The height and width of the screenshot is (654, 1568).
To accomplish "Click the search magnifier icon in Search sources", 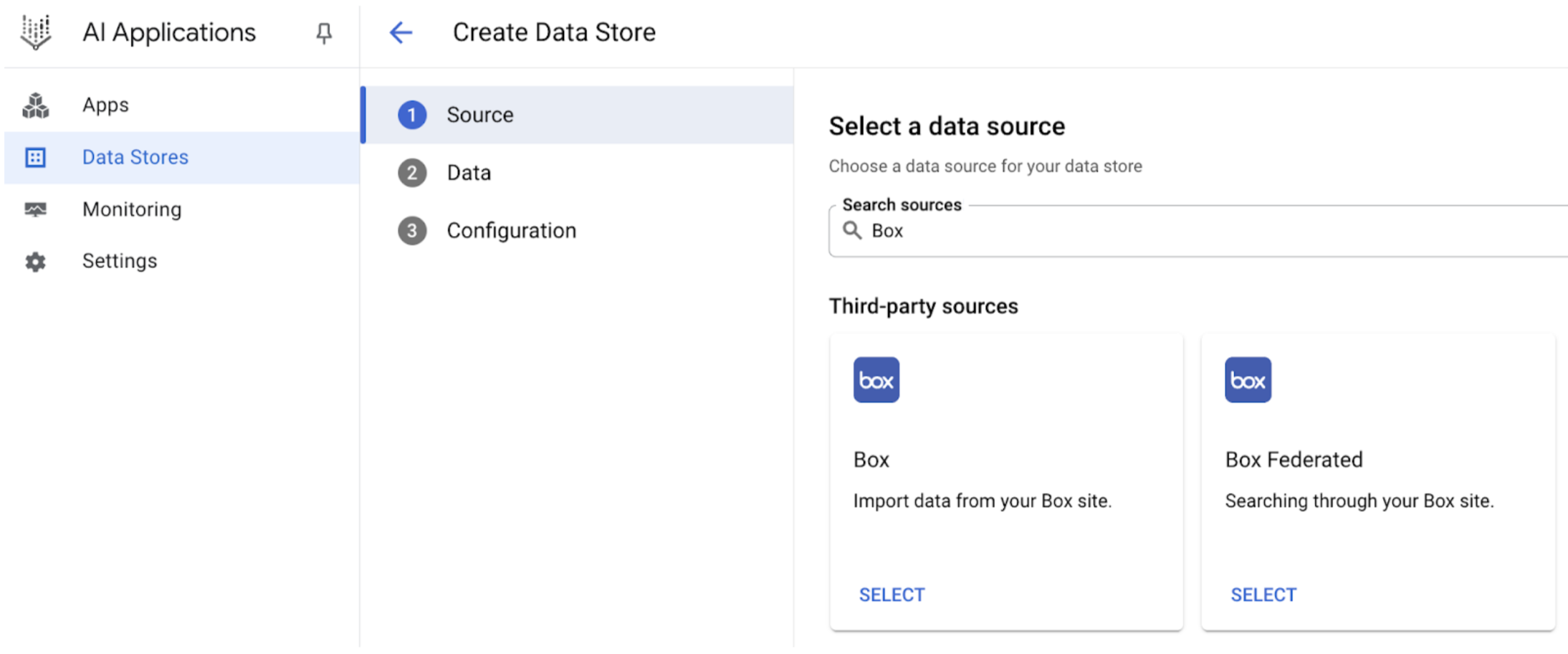I will (852, 231).
